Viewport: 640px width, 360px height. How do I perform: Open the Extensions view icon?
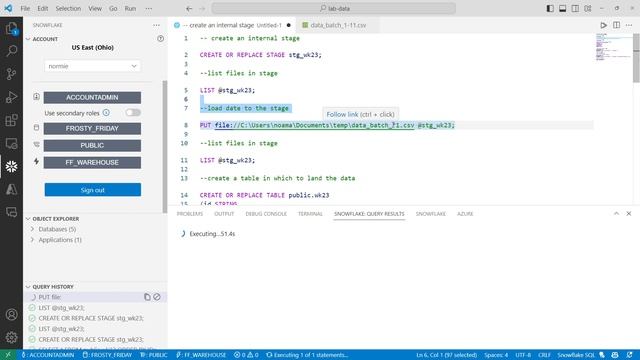[x=11, y=120]
